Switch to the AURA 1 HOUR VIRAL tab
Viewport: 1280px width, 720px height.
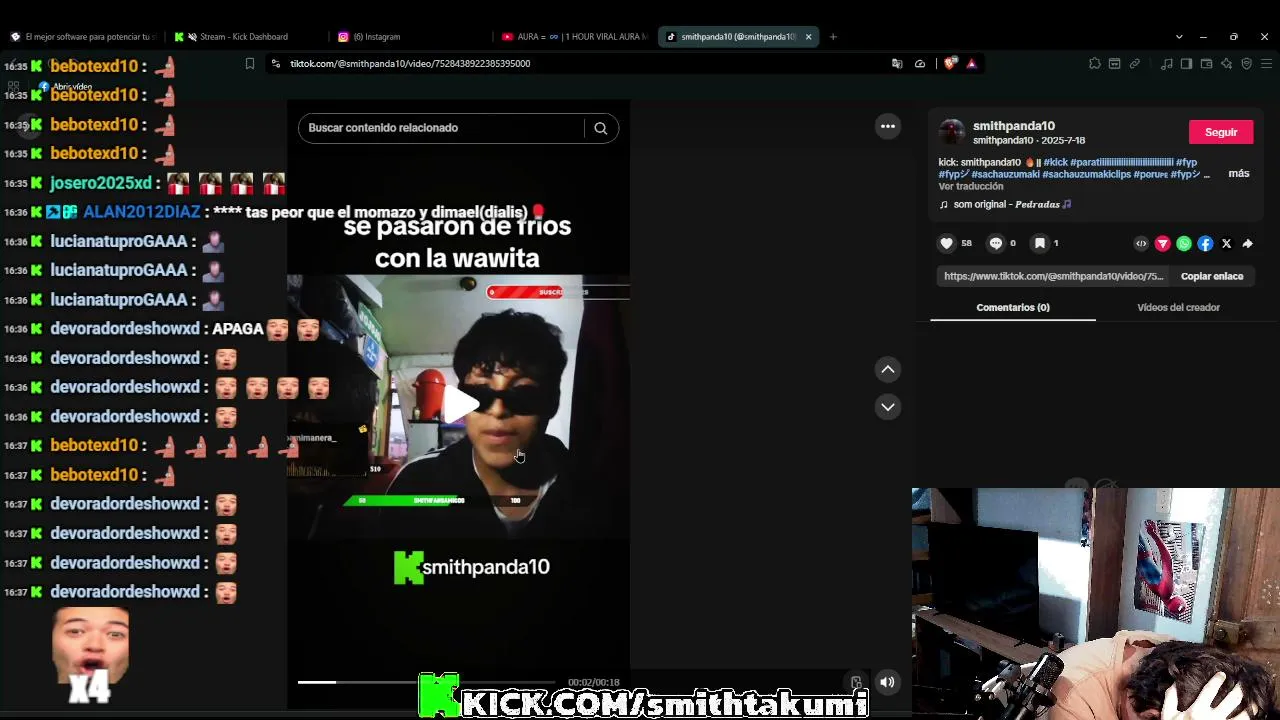pyautogui.click(x=575, y=37)
